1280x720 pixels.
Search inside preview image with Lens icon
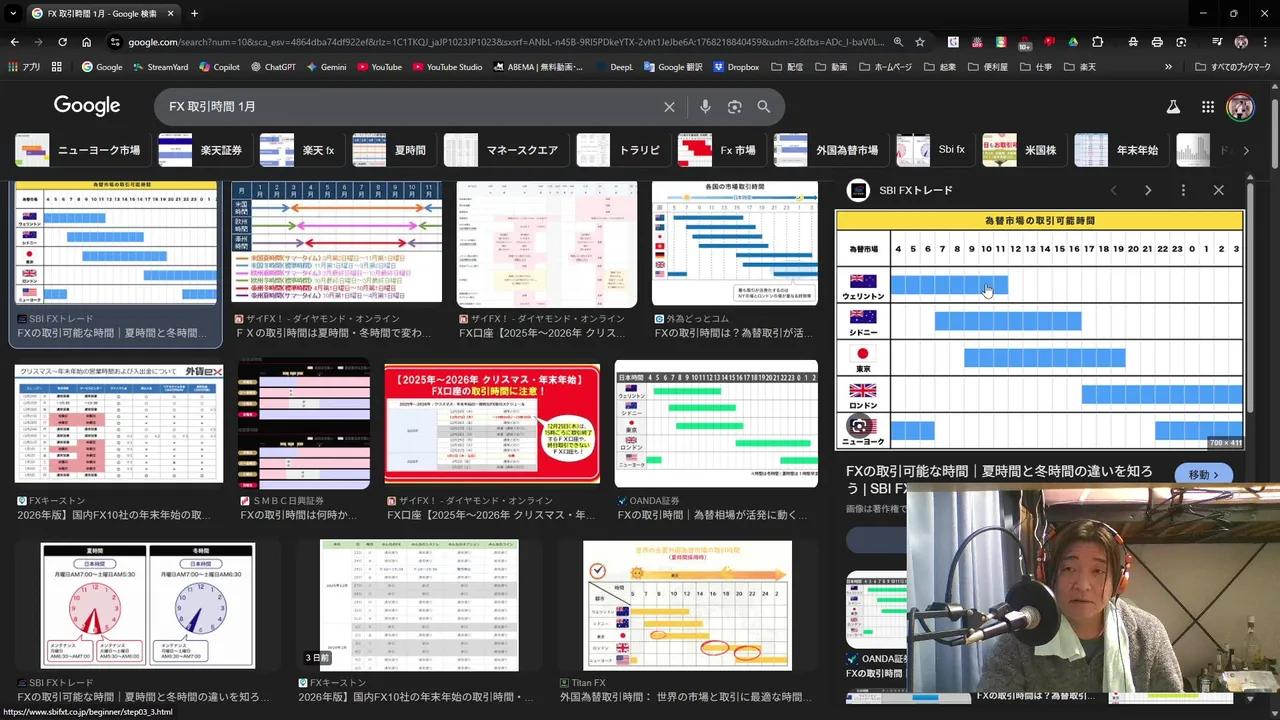tap(859, 426)
